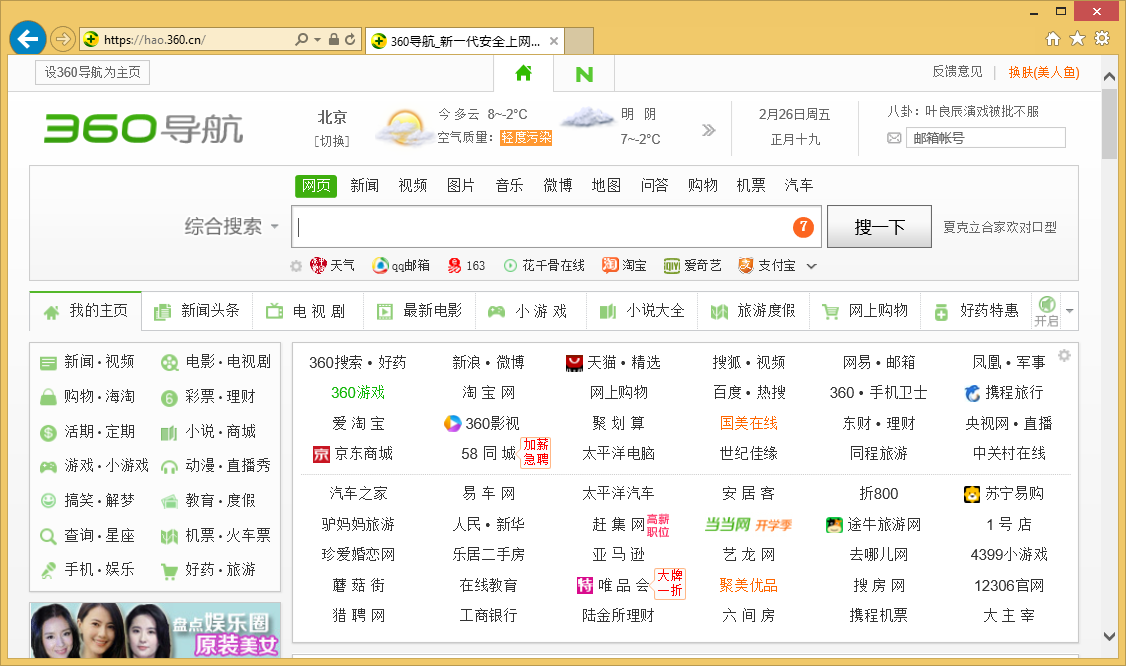Open 天气 shortcut below search box
Screen dimensions: 1126x666
click(332, 266)
